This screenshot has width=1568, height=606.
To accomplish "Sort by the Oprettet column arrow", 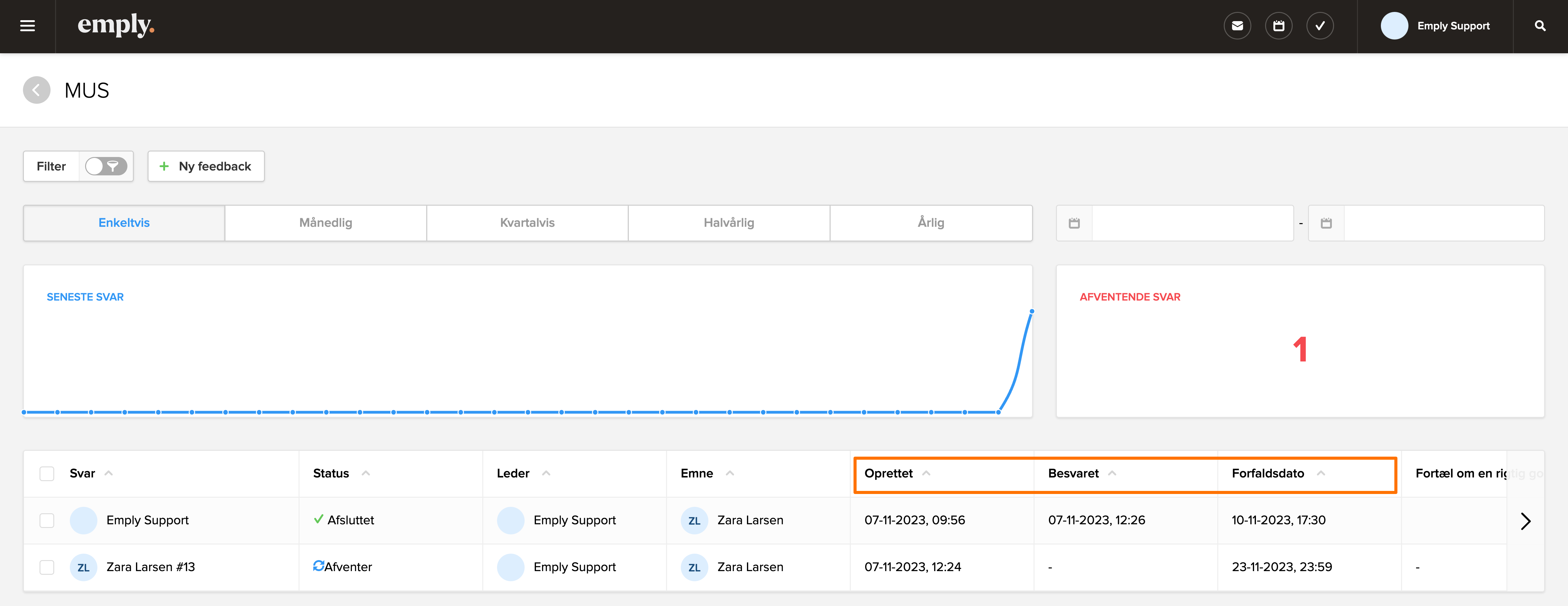I will [926, 473].
